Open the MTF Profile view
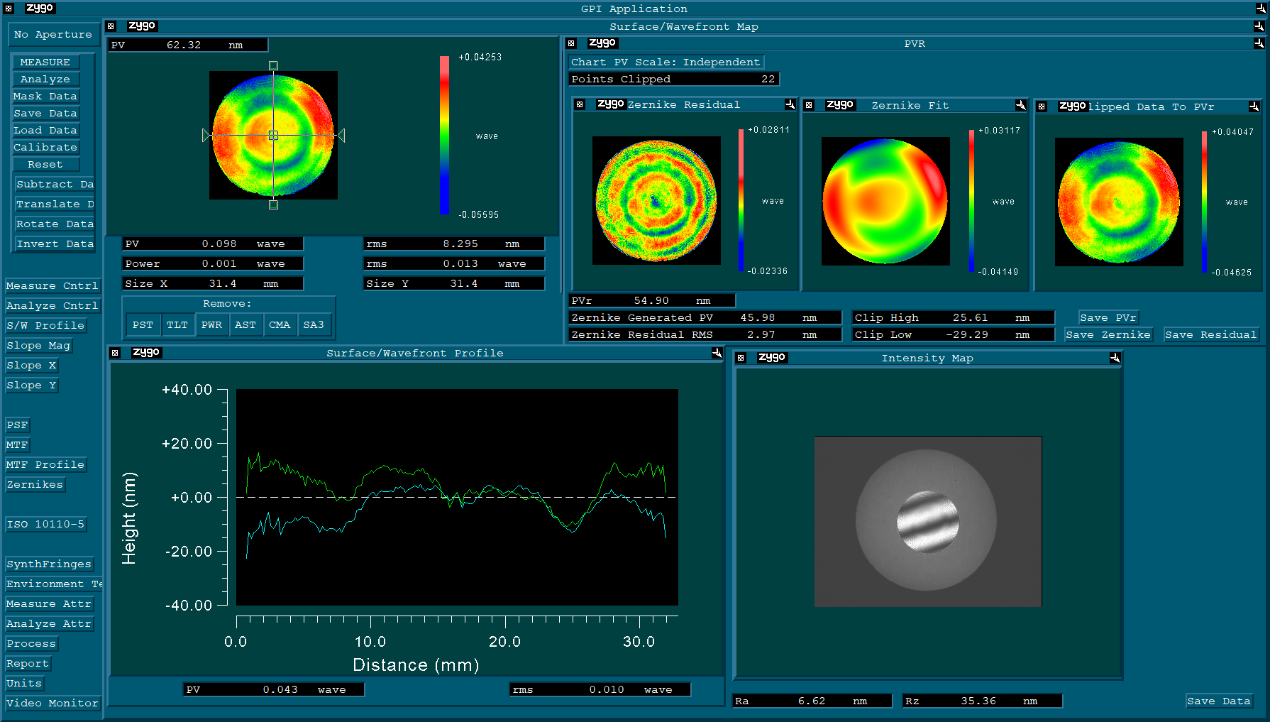Screen dimensions: 1270x722 tap(45, 465)
